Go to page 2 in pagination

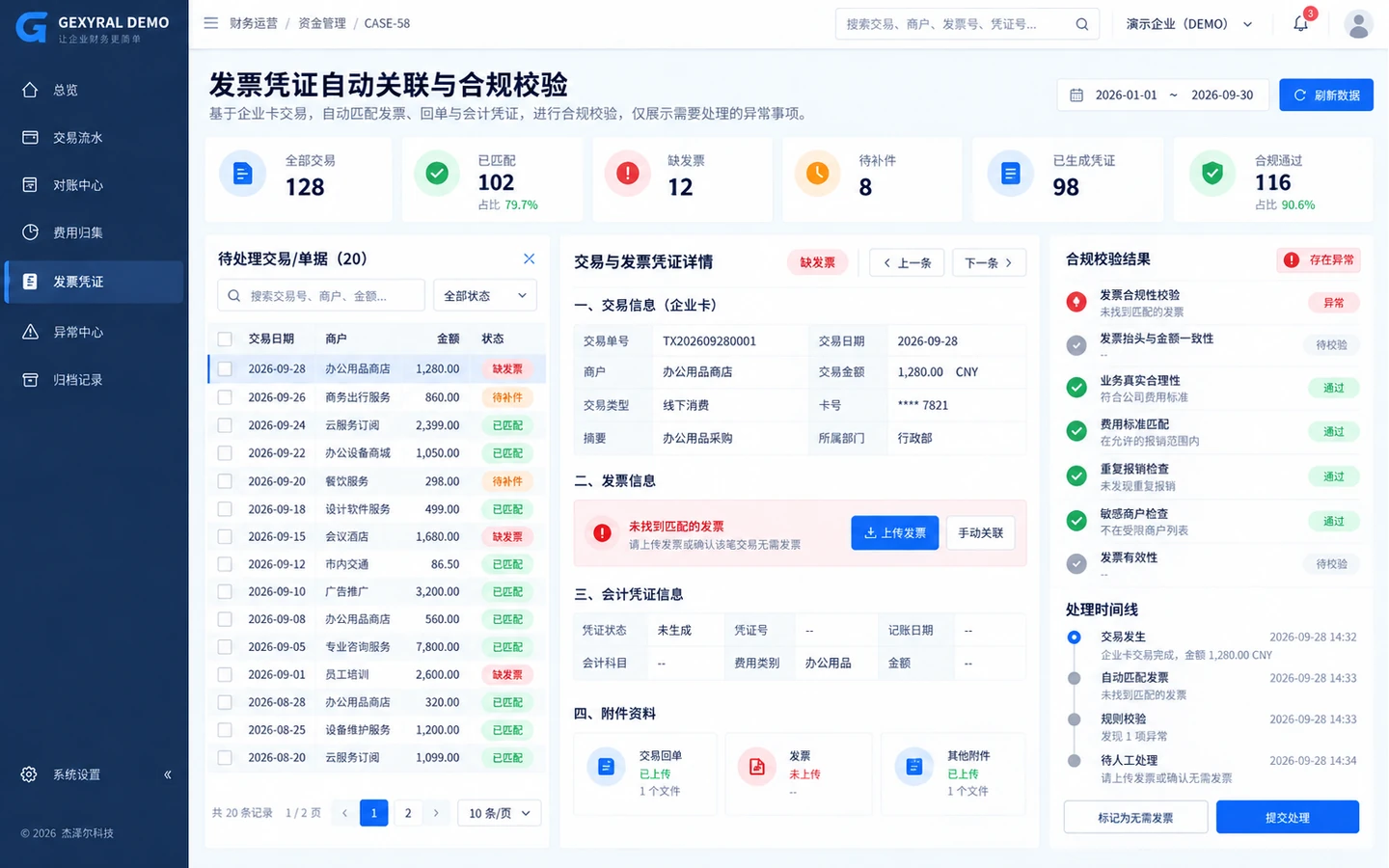(x=408, y=813)
